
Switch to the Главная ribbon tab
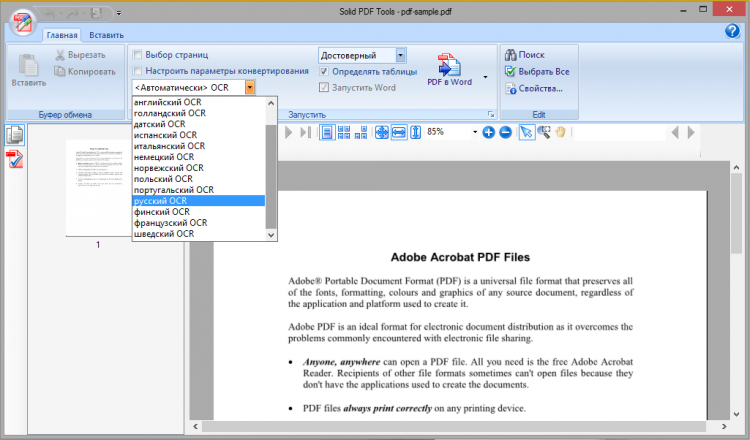pos(62,35)
